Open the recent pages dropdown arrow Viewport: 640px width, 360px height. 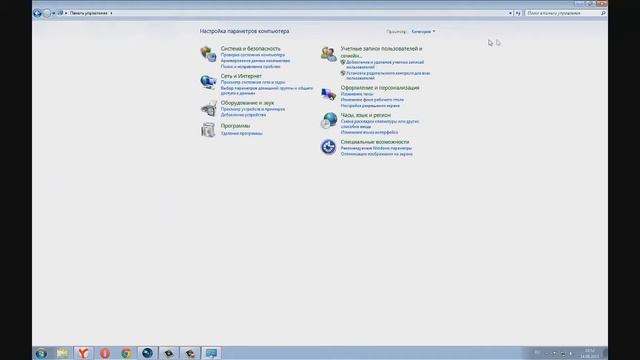point(53,13)
